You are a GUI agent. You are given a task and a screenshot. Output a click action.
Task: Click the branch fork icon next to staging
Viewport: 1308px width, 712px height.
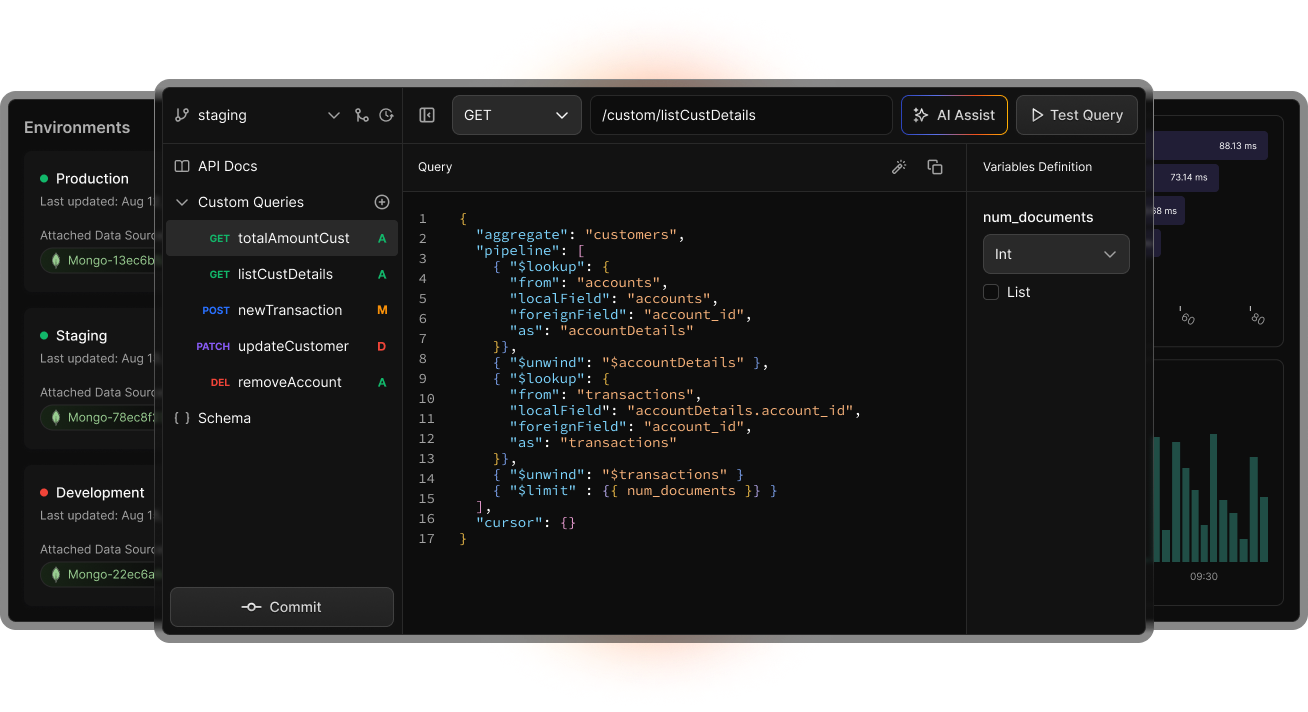point(362,115)
